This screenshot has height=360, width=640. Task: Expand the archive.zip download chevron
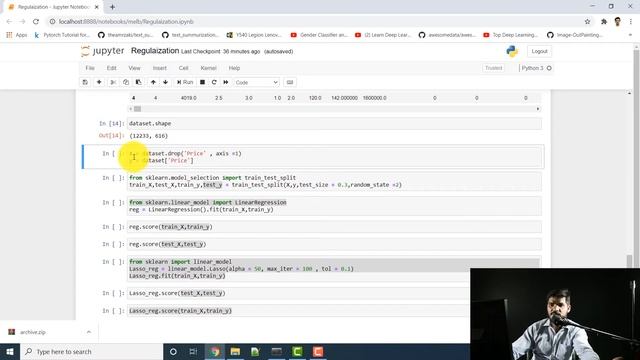coord(89,332)
